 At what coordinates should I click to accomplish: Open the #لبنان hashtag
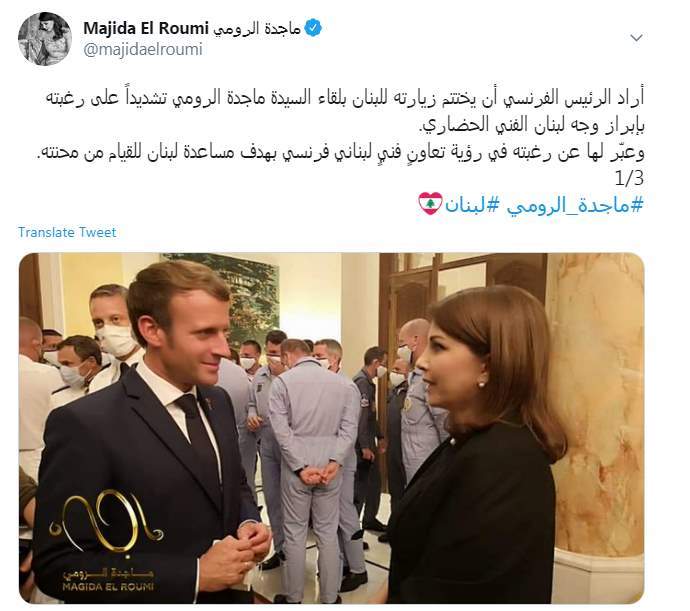click(x=472, y=205)
